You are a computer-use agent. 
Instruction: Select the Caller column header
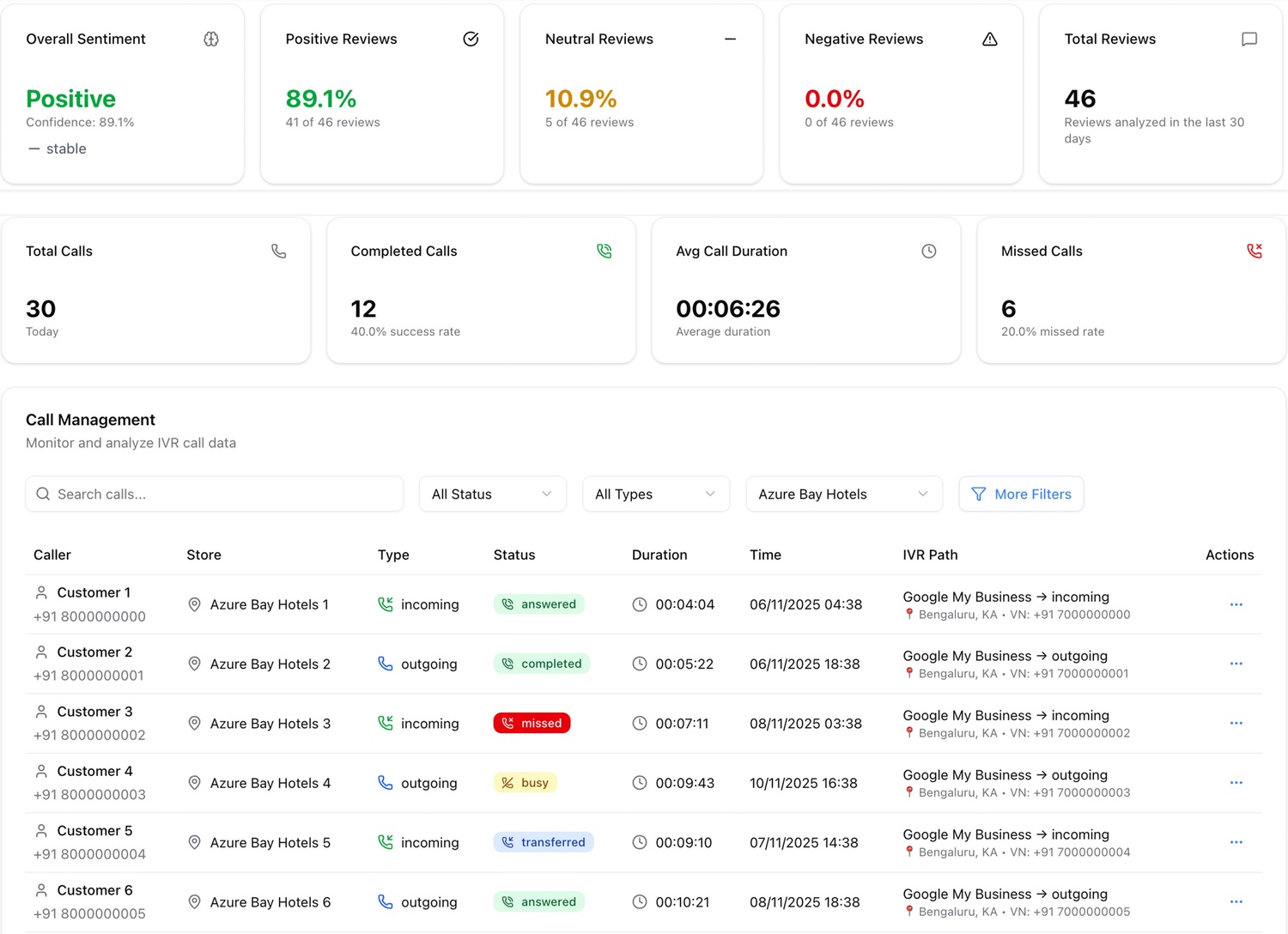pos(52,555)
